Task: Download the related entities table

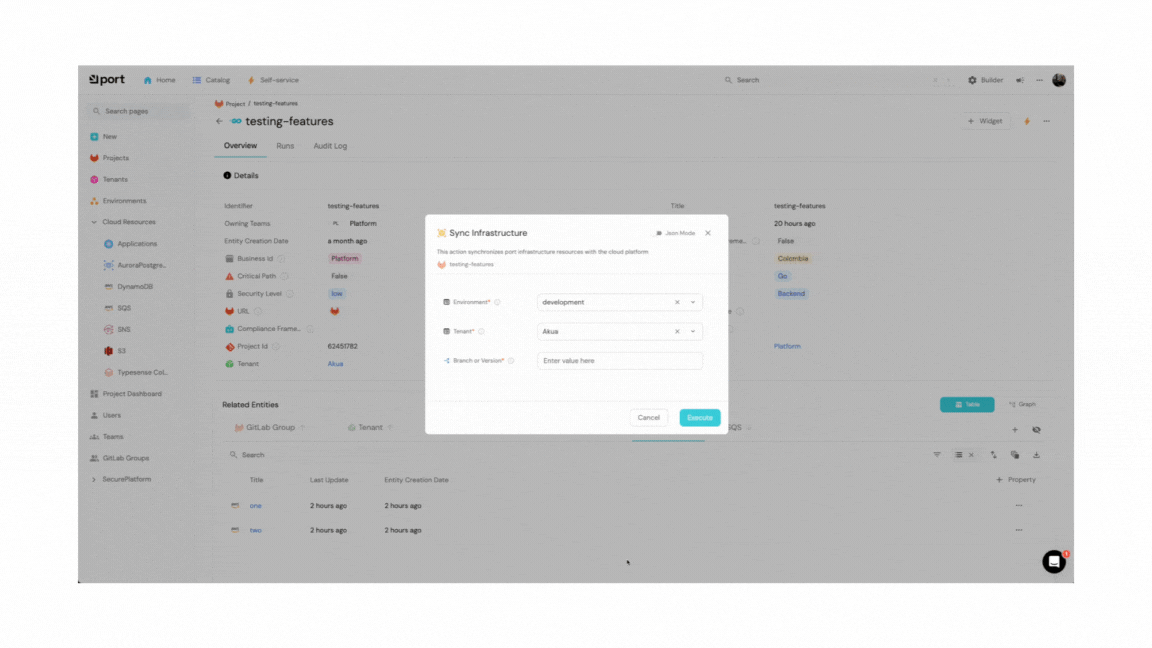Action: (1036, 455)
